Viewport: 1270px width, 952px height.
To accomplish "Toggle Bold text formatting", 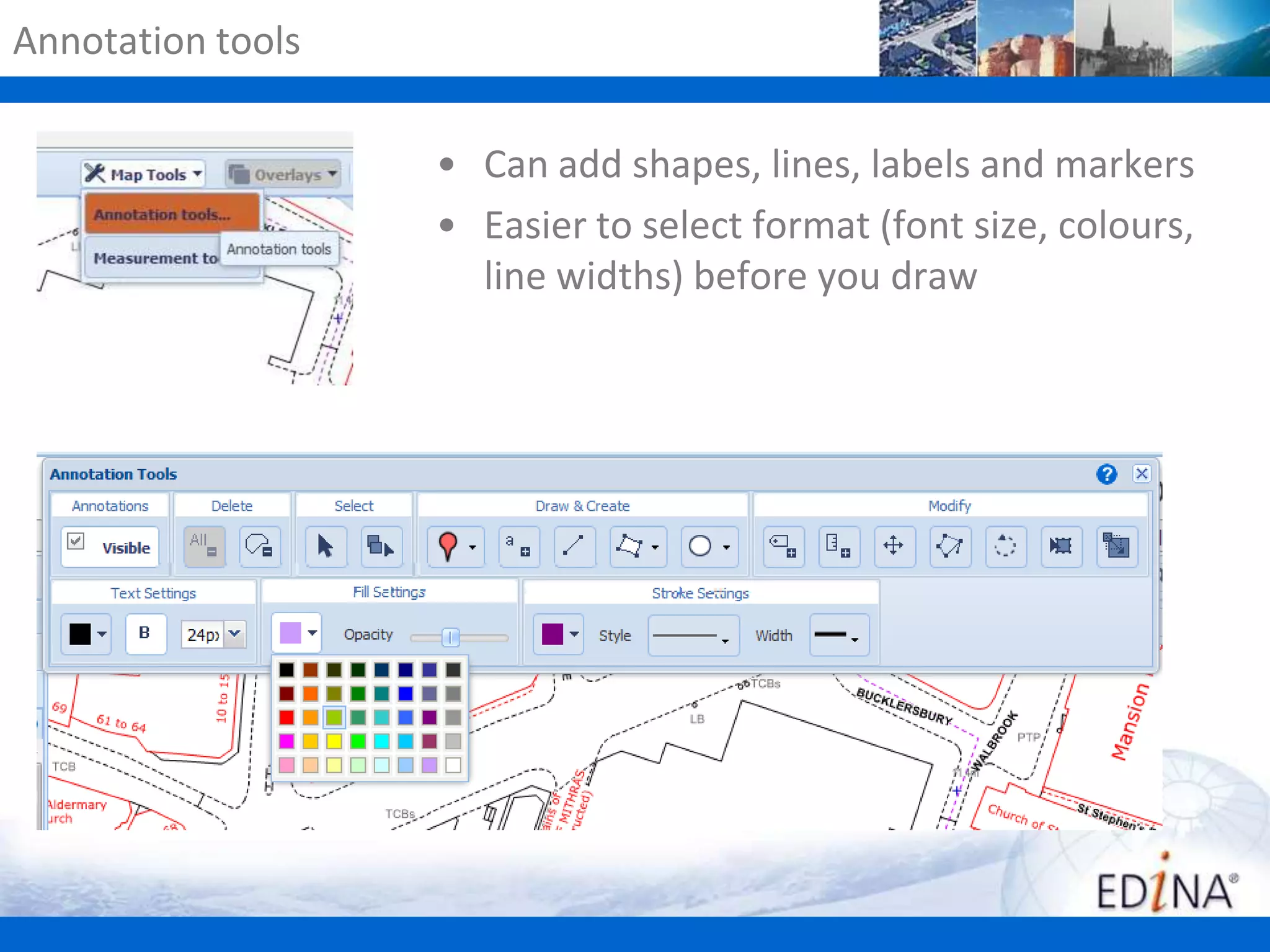I will pyautogui.click(x=145, y=633).
